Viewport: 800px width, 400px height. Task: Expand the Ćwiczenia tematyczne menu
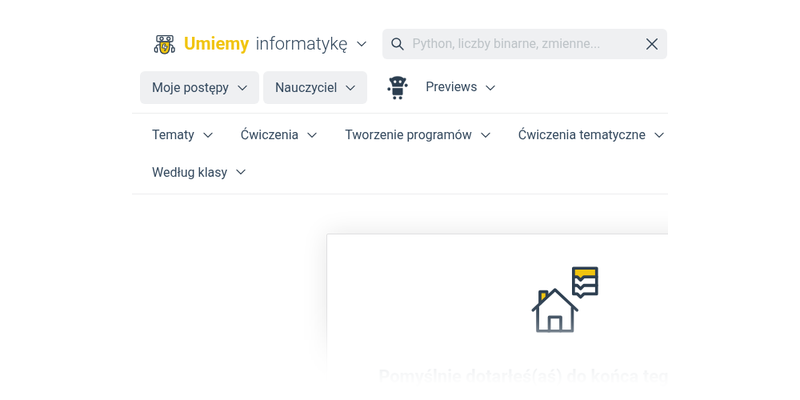point(591,135)
